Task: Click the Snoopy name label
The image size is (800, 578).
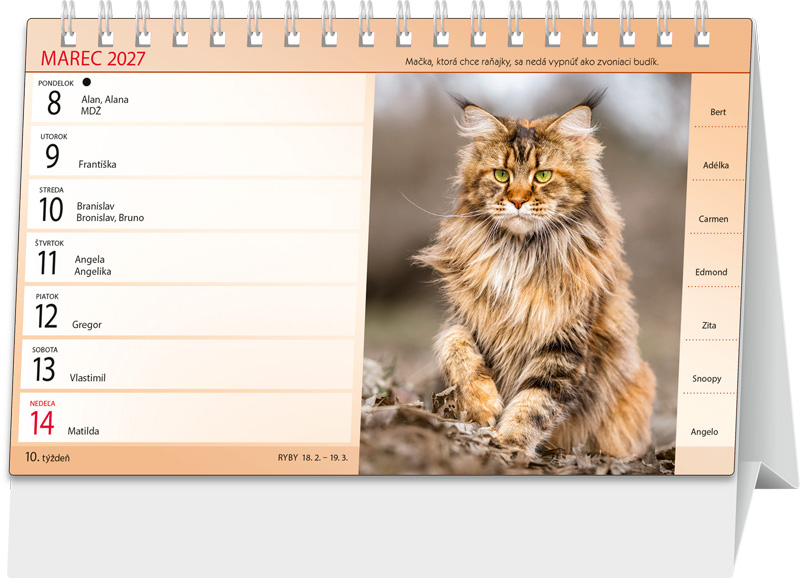Action: [707, 379]
